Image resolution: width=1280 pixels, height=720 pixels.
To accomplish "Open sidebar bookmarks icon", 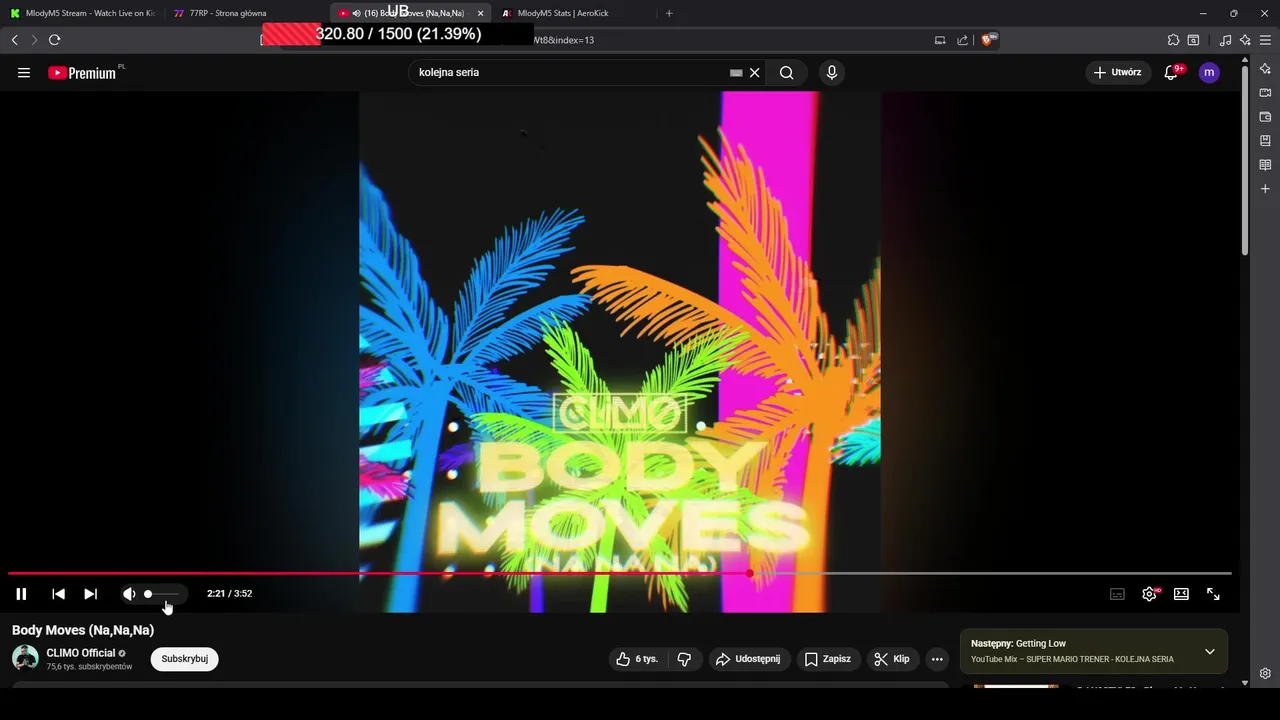I will [x=1265, y=141].
